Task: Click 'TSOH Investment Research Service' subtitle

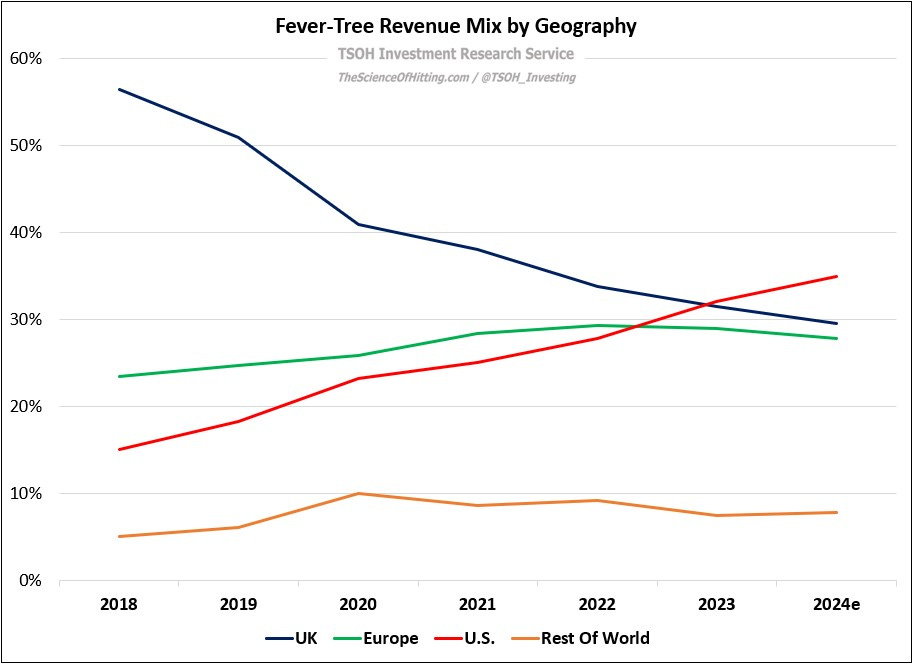Action: pyautogui.click(x=456, y=54)
